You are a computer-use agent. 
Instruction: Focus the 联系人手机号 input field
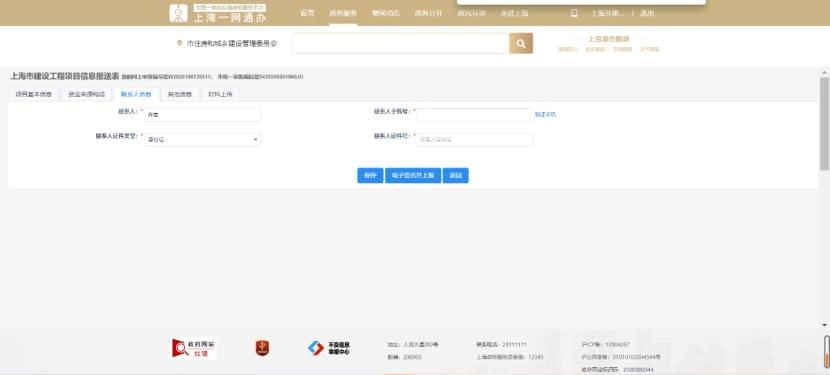tap(475, 114)
